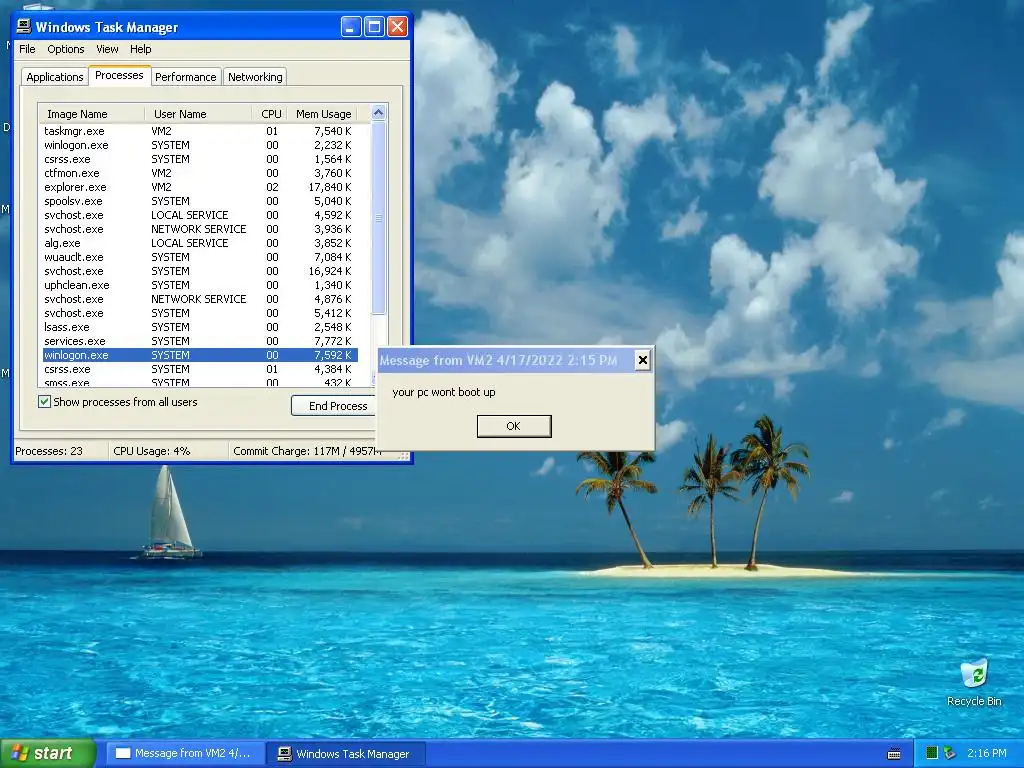
Task: Maximize the Windows Task Manager window
Action: point(374,27)
